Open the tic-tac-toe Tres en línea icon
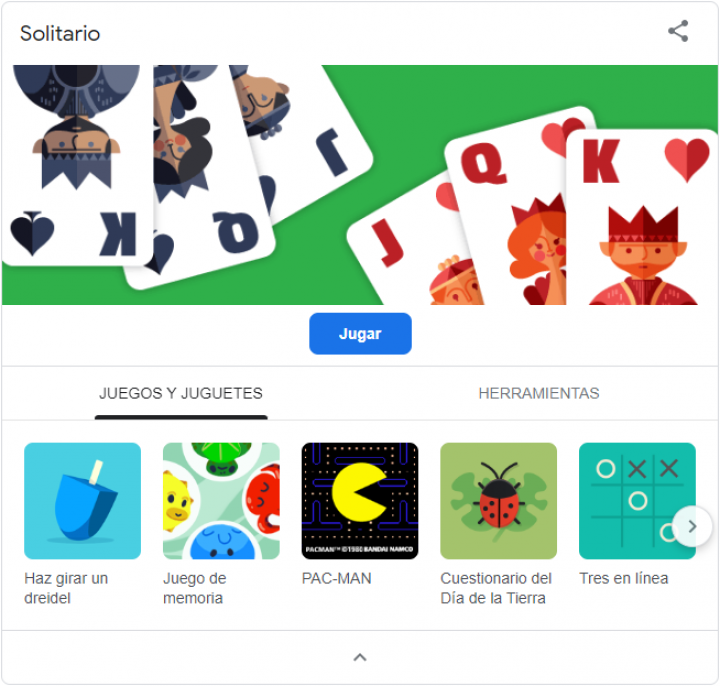Screen dimensions: 720x686 (637, 501)
